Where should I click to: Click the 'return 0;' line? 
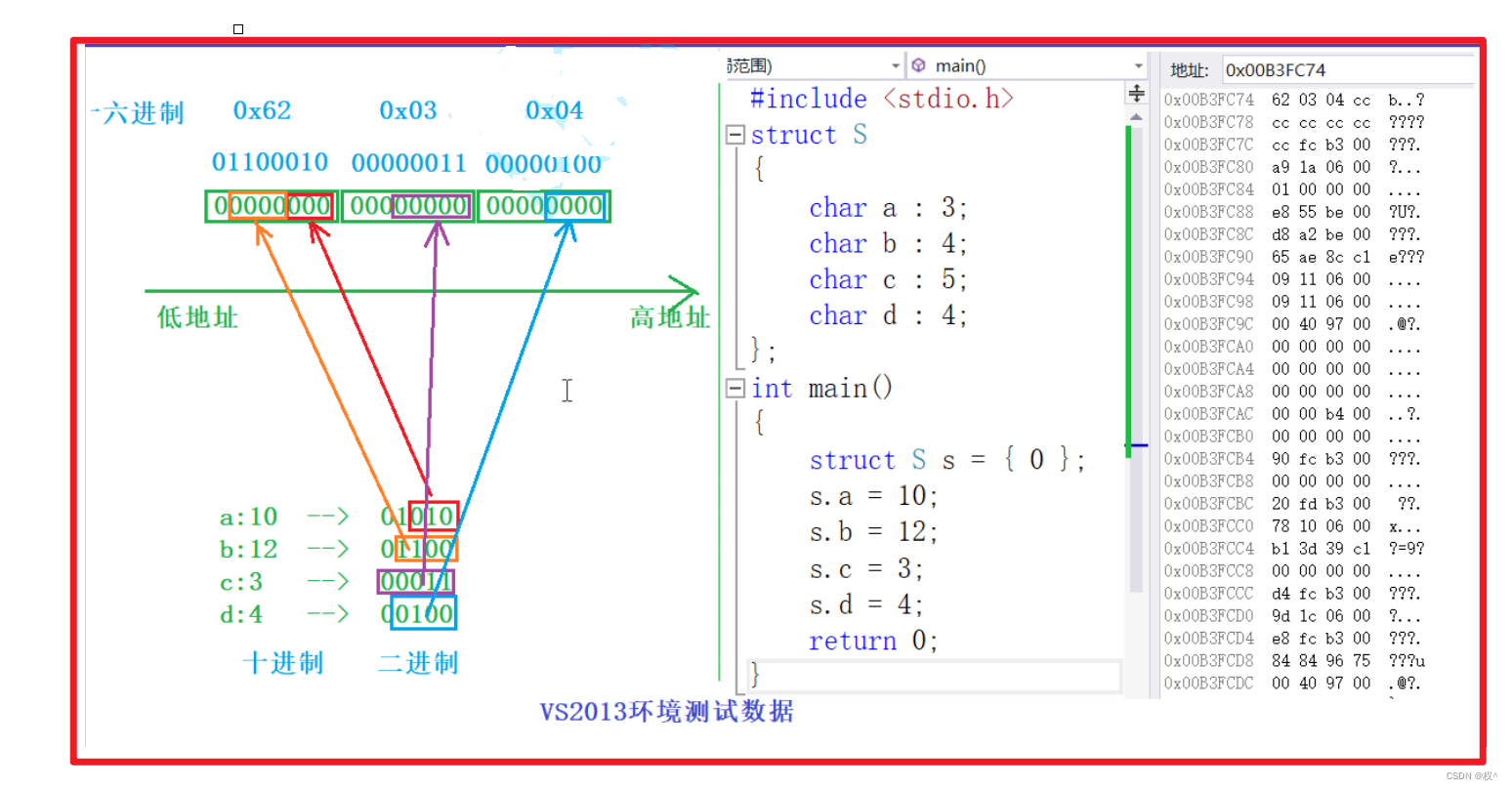tap(873, 641)
